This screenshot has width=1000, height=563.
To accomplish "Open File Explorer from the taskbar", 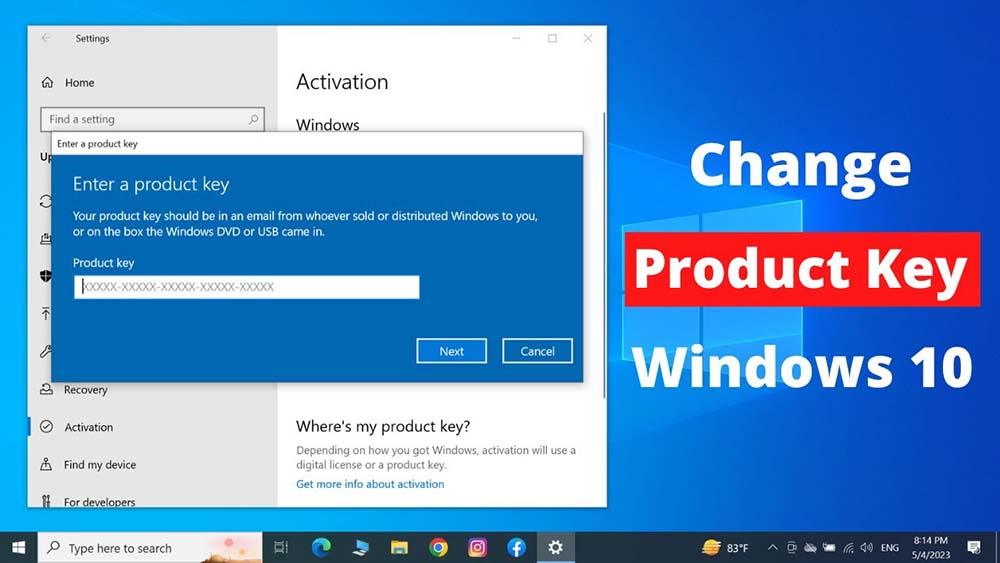I will pyautogui.click(x=399, y=547).
